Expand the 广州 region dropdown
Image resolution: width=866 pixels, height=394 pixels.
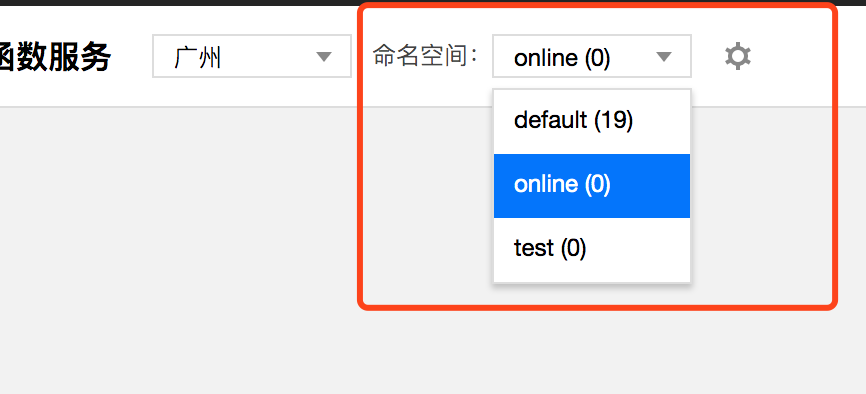pos(252,56)
